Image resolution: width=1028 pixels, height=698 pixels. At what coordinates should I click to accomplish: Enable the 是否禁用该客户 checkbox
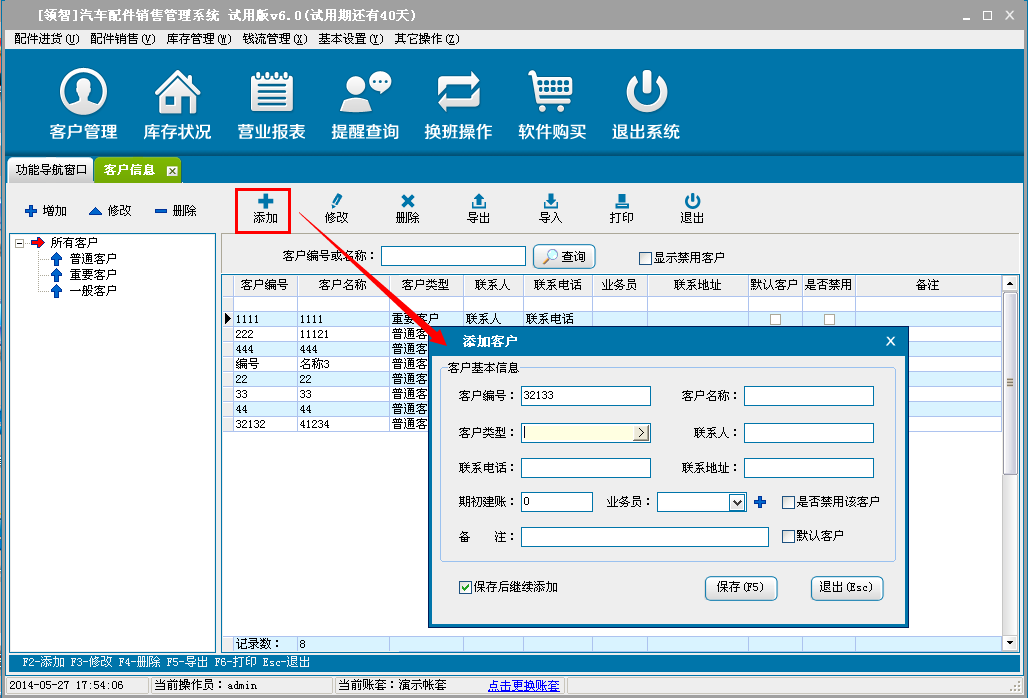tap(789, 502)
